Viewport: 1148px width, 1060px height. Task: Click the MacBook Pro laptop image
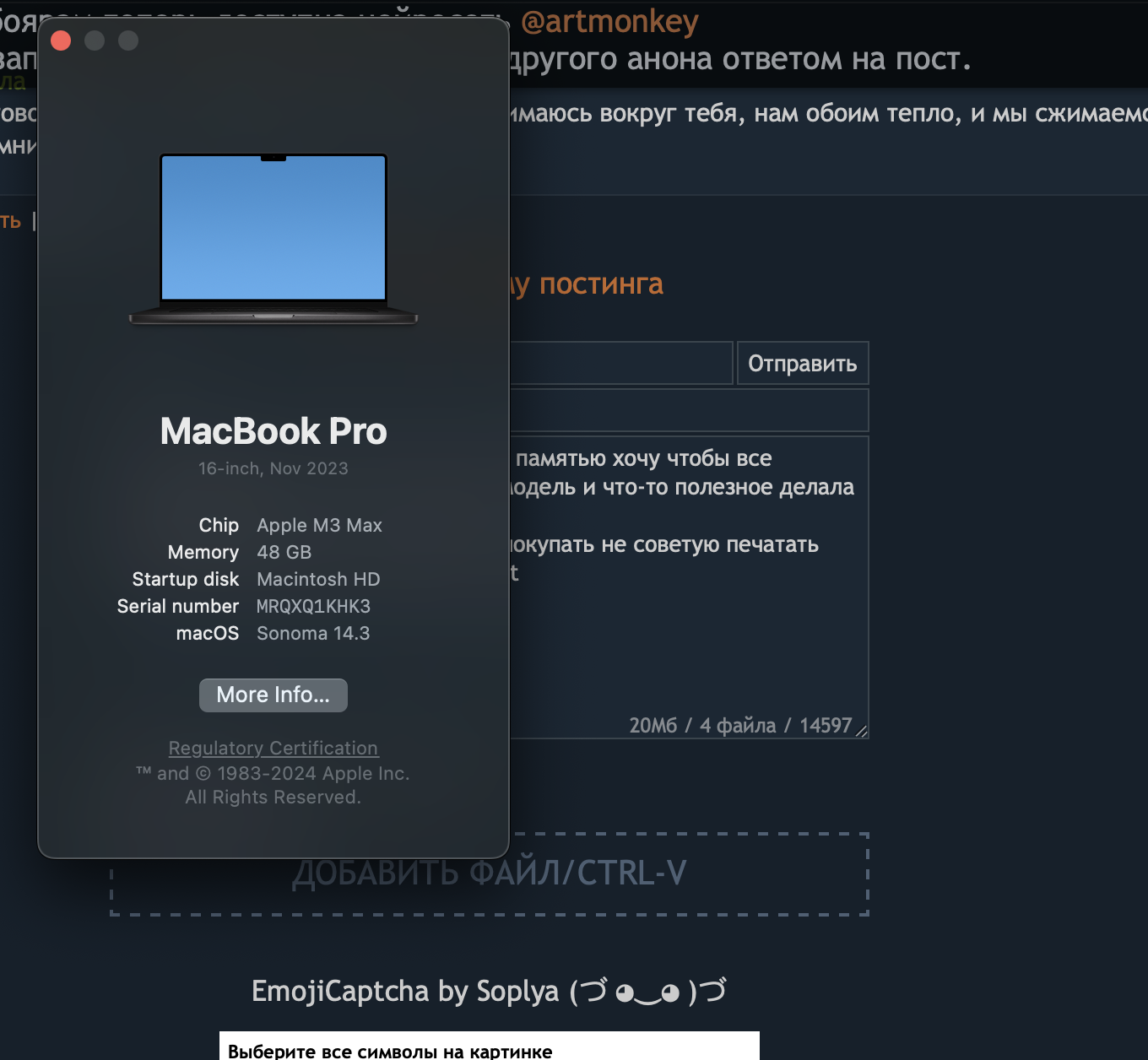tap(273, 239)
